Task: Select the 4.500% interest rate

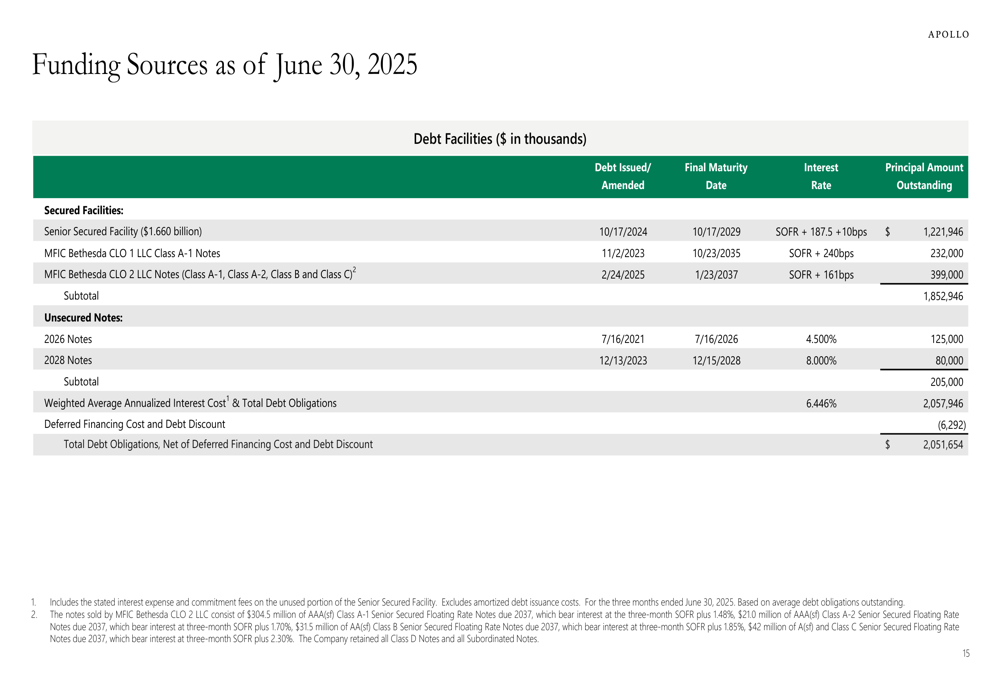Action: pos(821,339)
